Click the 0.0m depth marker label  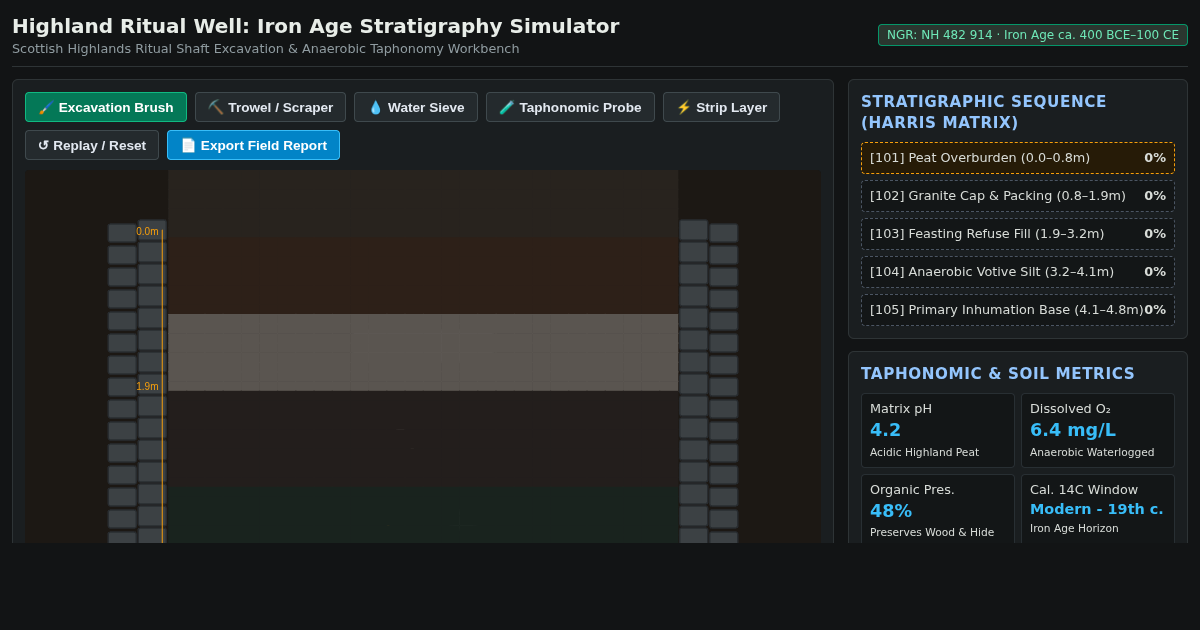tap(147, 232)
